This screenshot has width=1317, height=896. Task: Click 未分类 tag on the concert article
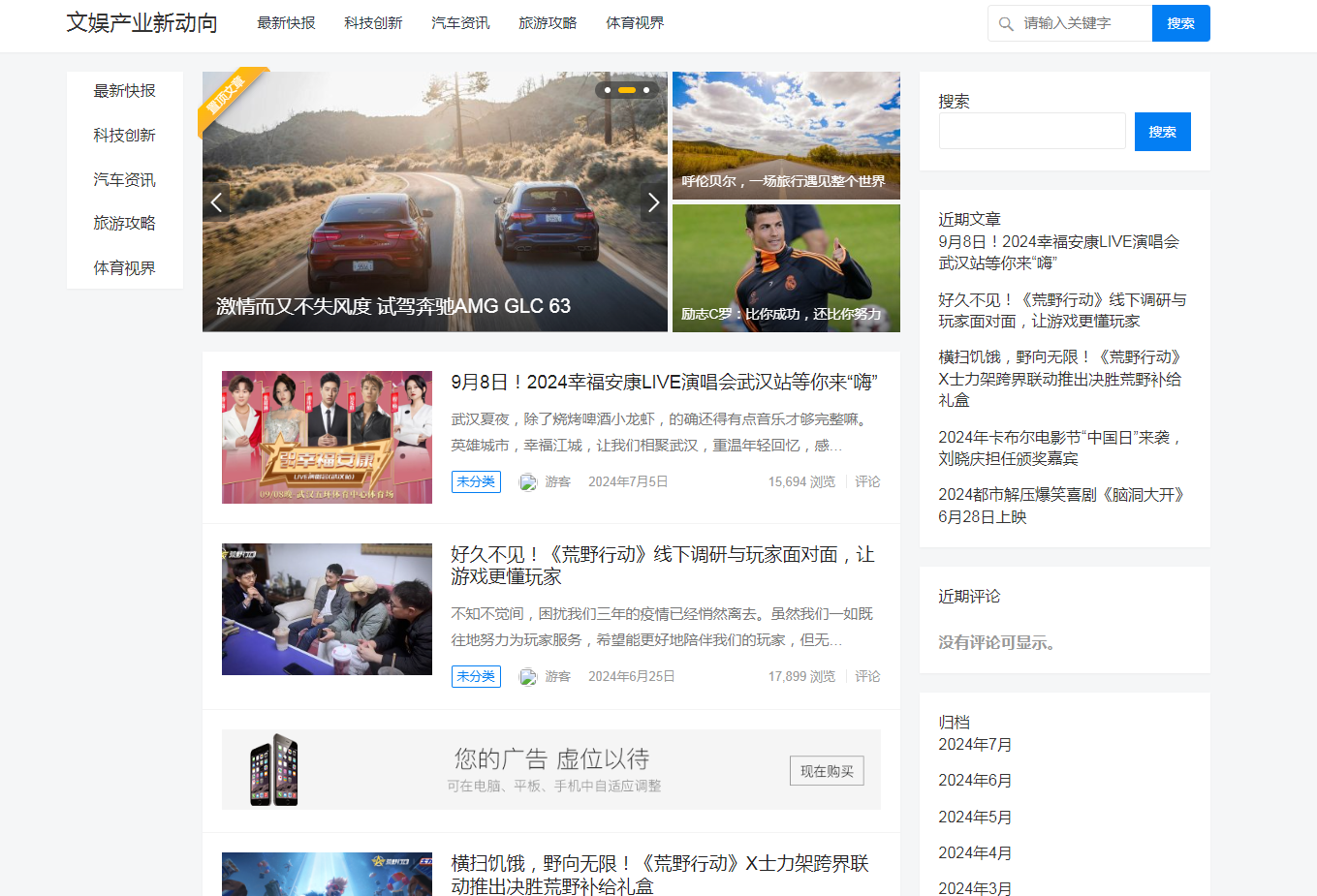476,482
